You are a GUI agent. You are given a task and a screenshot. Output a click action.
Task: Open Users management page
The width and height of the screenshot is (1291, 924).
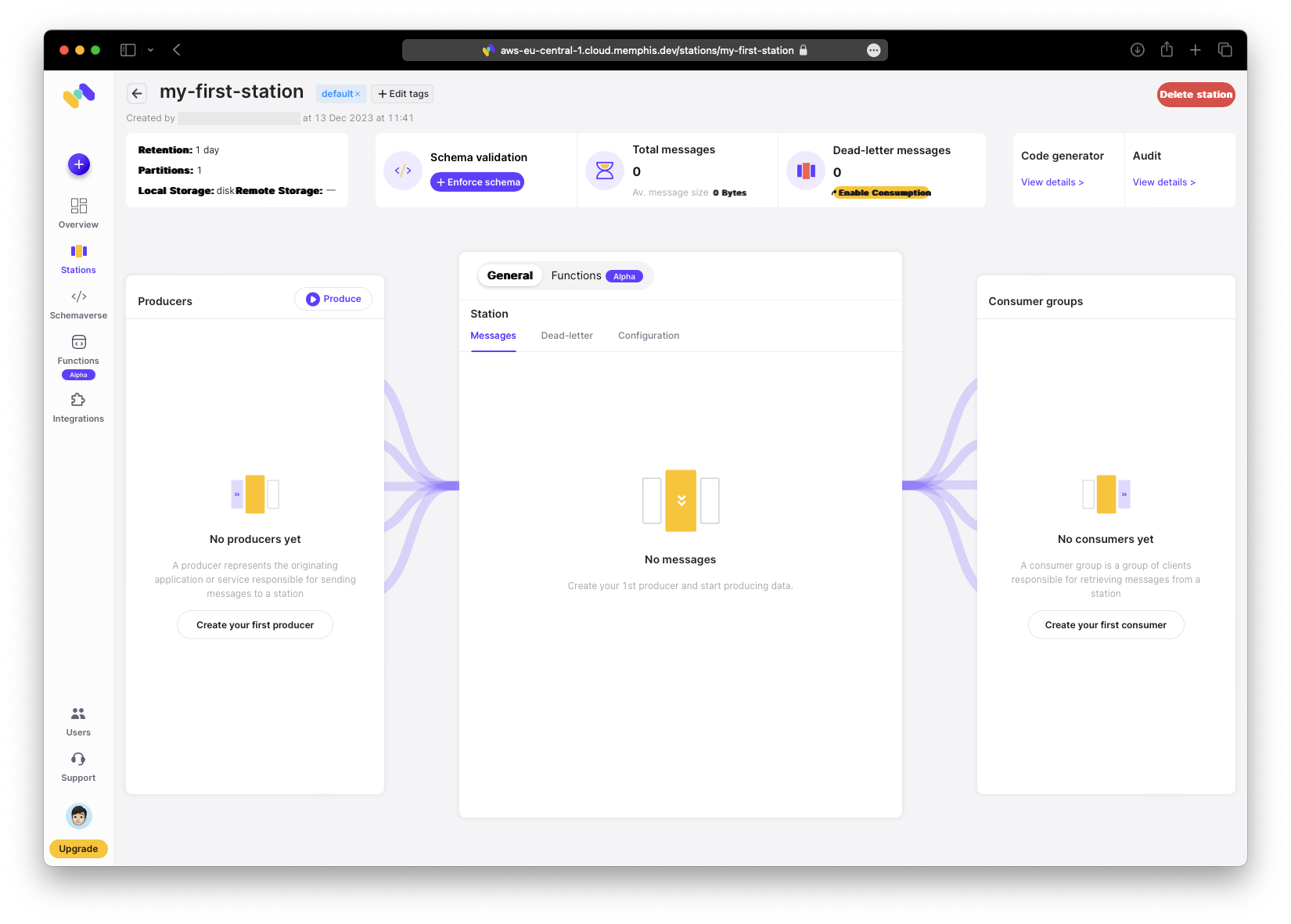[x=78, y=721]
